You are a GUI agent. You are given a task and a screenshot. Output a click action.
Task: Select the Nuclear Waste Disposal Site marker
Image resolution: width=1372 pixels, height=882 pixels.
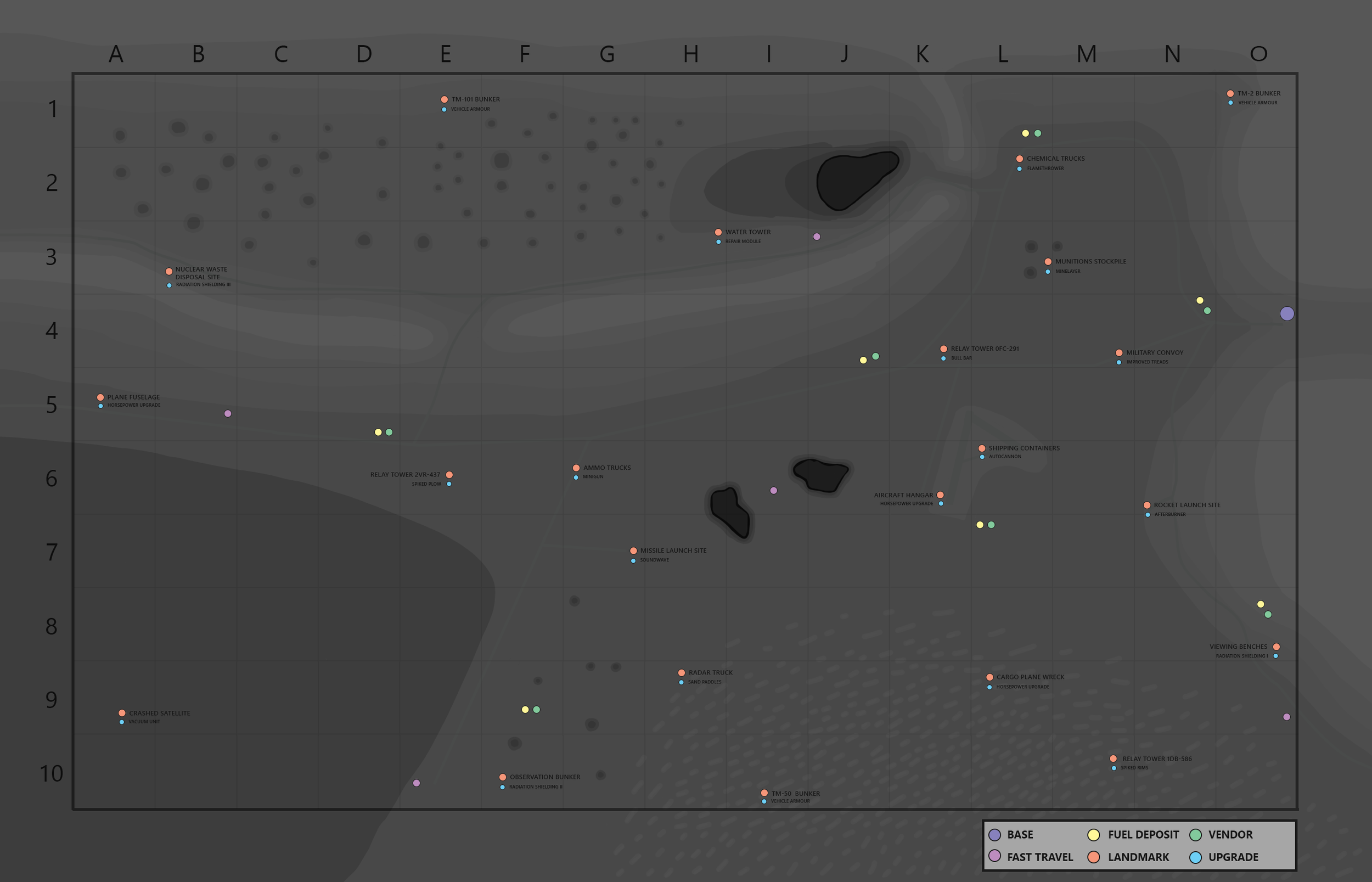coord(169,272)
